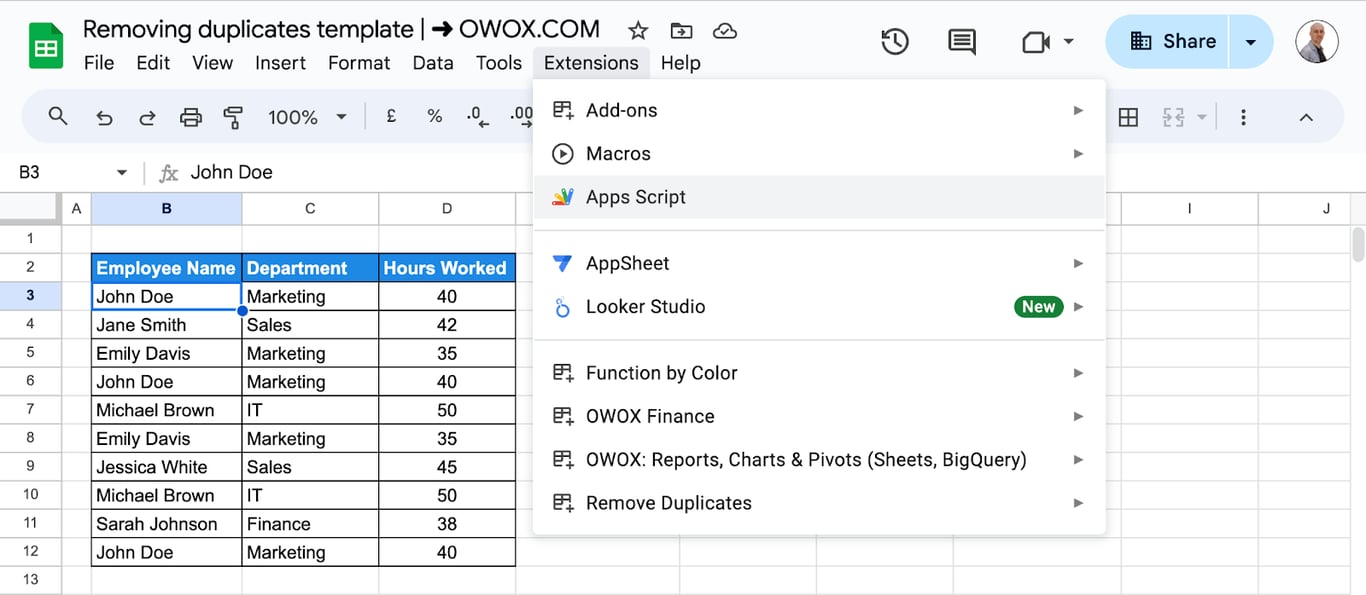The image size is (1366, 595).
Task: Open Function by Color add-on
Action: (x=819, y=373)
